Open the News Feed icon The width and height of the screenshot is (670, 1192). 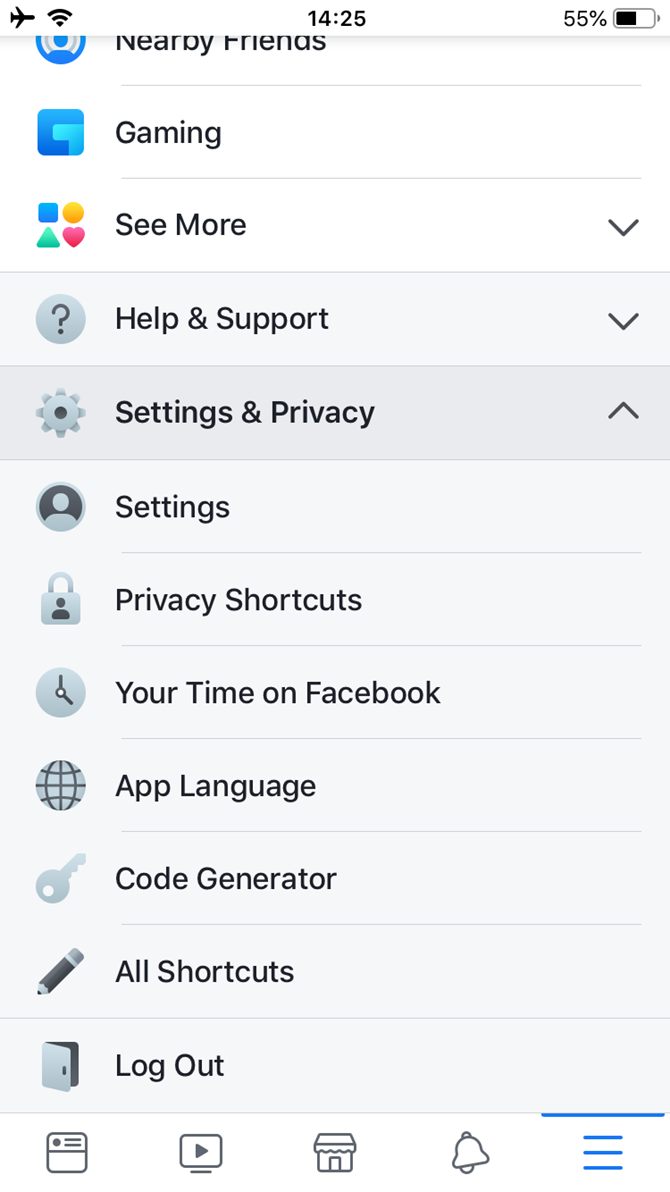[x=66, y=1151]
